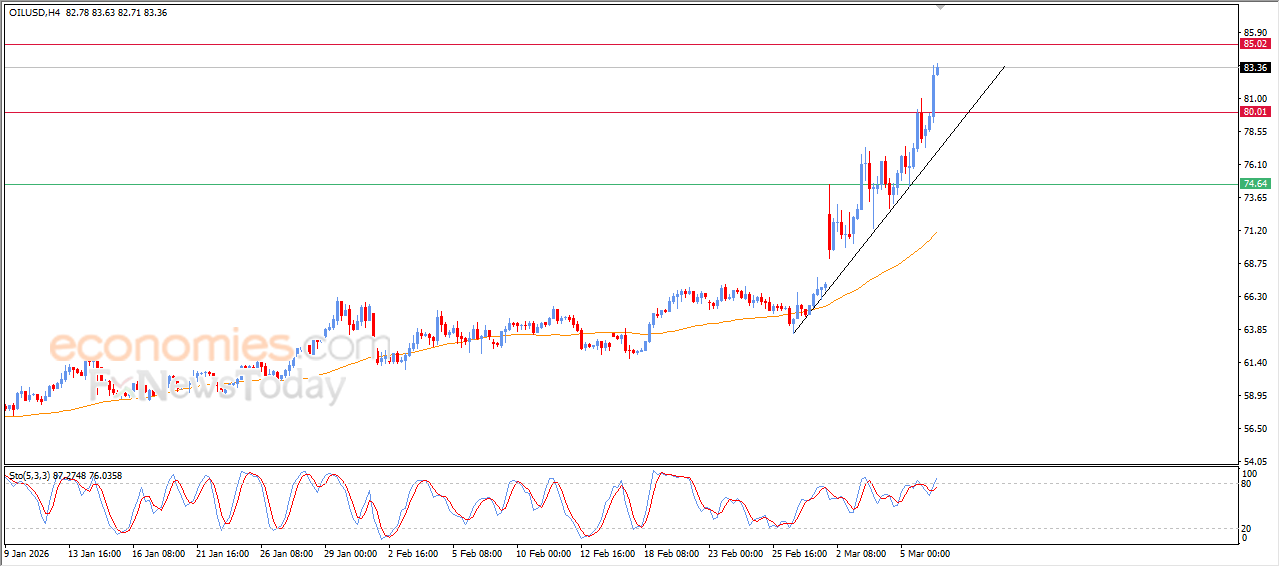Click the red 80.01 price label
This screenshot has height=567, width=1280.
(x=1255, y=112)
